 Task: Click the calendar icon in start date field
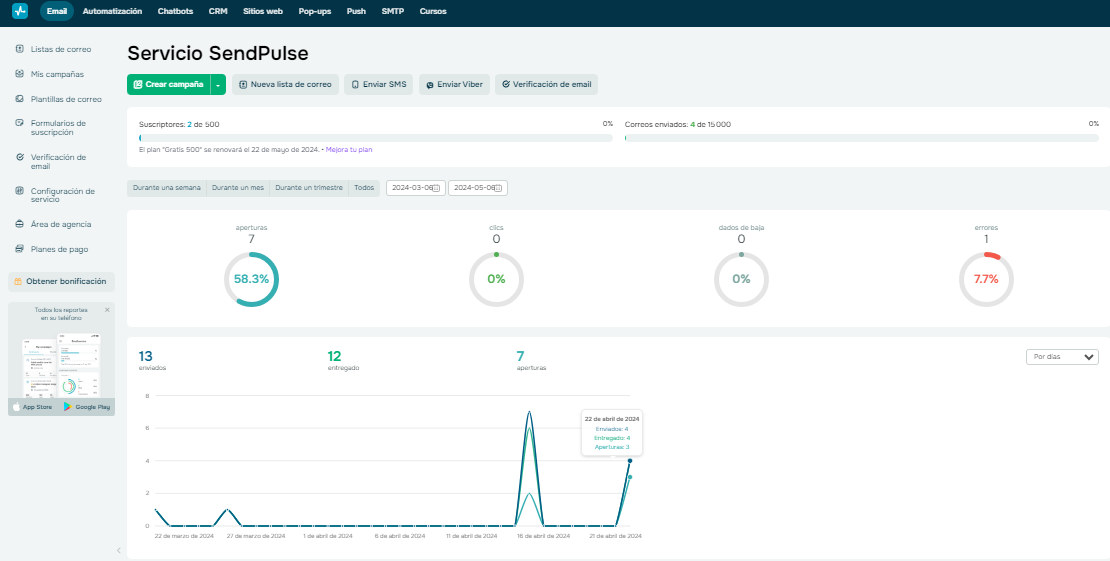coord(436,188)
